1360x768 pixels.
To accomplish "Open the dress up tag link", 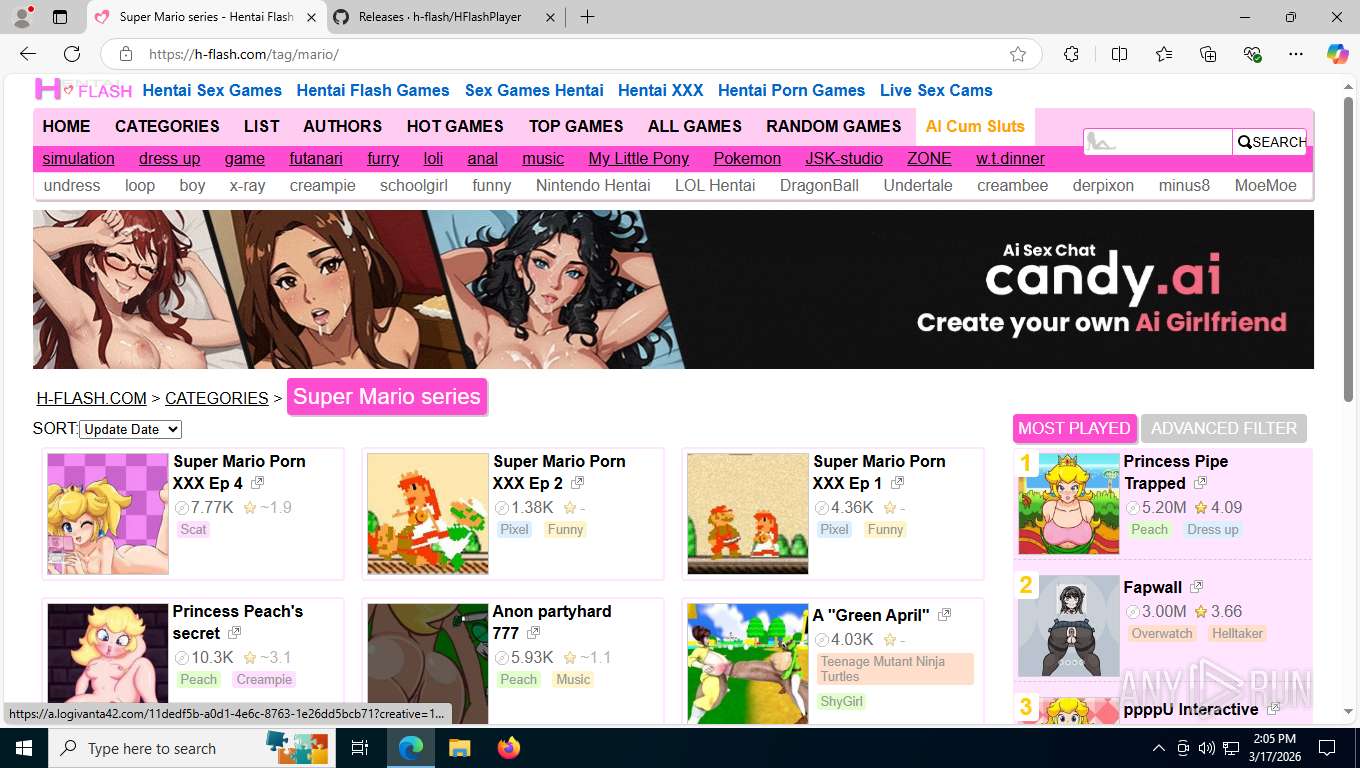I will pos(170,158).
